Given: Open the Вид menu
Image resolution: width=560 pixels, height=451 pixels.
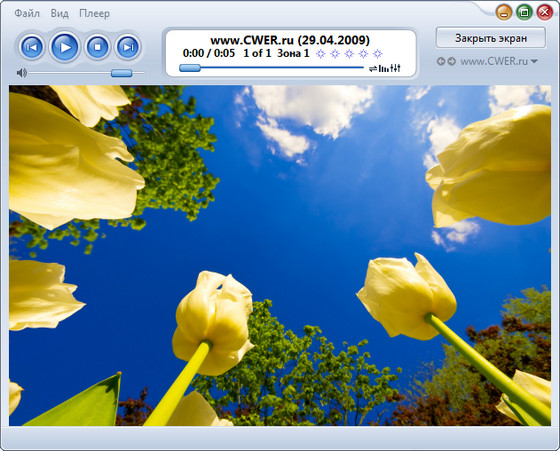Looking at the screenshot, I should (59, 14).
